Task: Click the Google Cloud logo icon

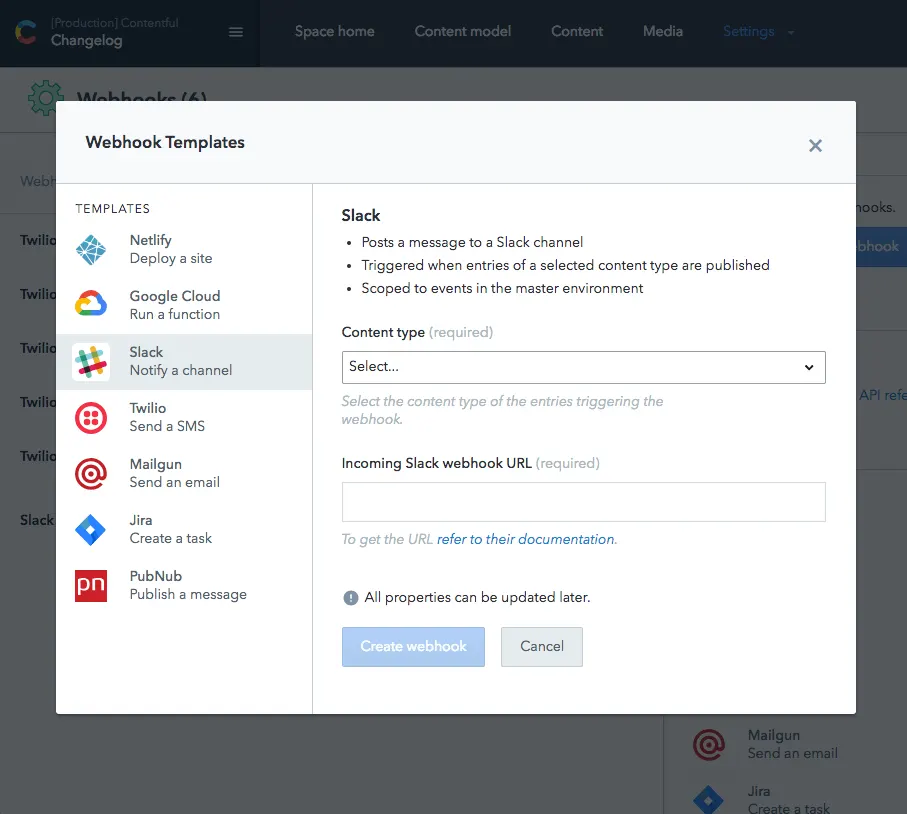Action: (x=91, y=304)
